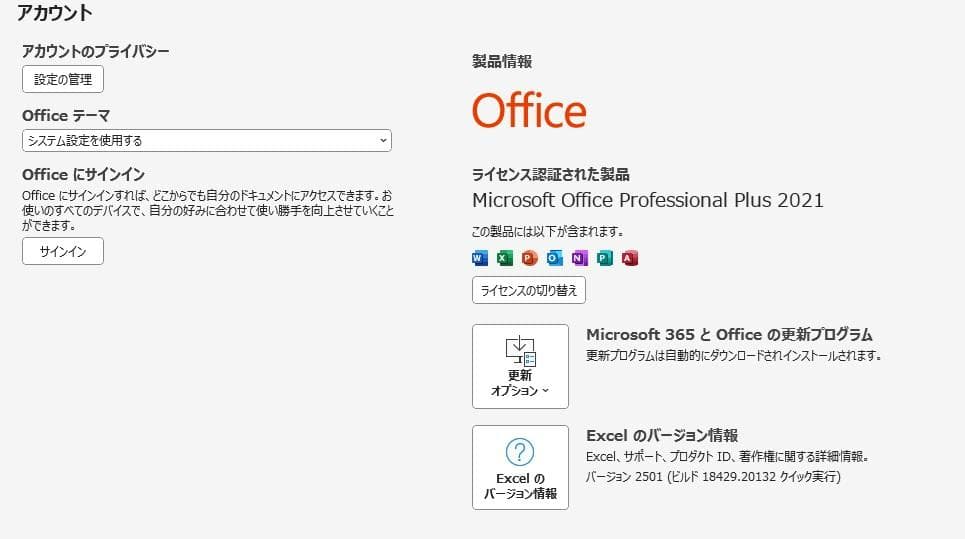Click the Publisher app icon
Viewport: 965px width, 539px height.
[x=604, y=258]
